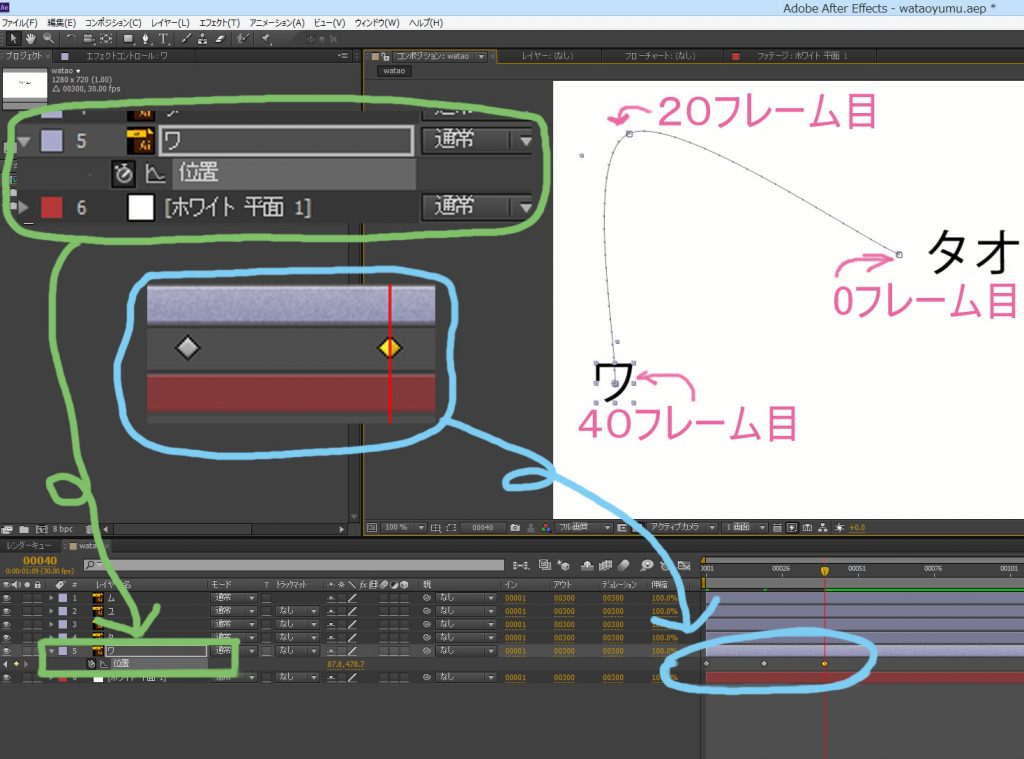
Task: Select the Rotation tool
Action: pos(71,39)
